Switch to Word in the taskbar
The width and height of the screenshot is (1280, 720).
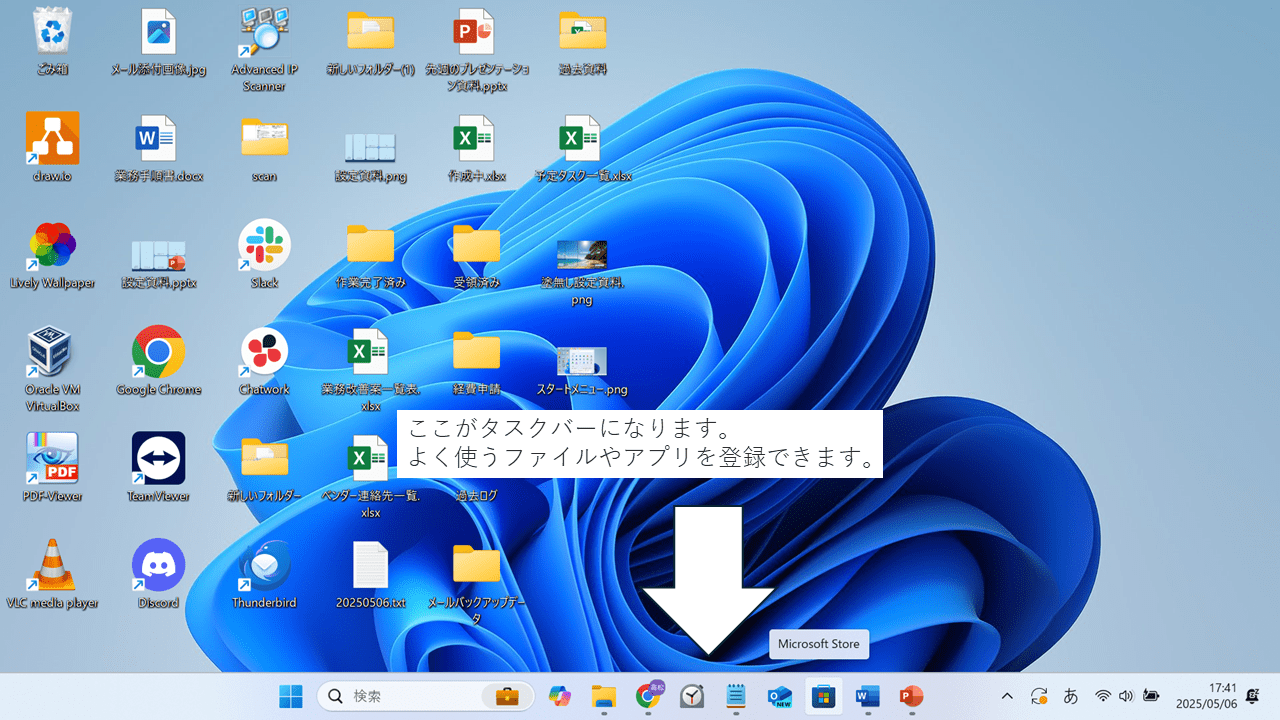(867, 696)
